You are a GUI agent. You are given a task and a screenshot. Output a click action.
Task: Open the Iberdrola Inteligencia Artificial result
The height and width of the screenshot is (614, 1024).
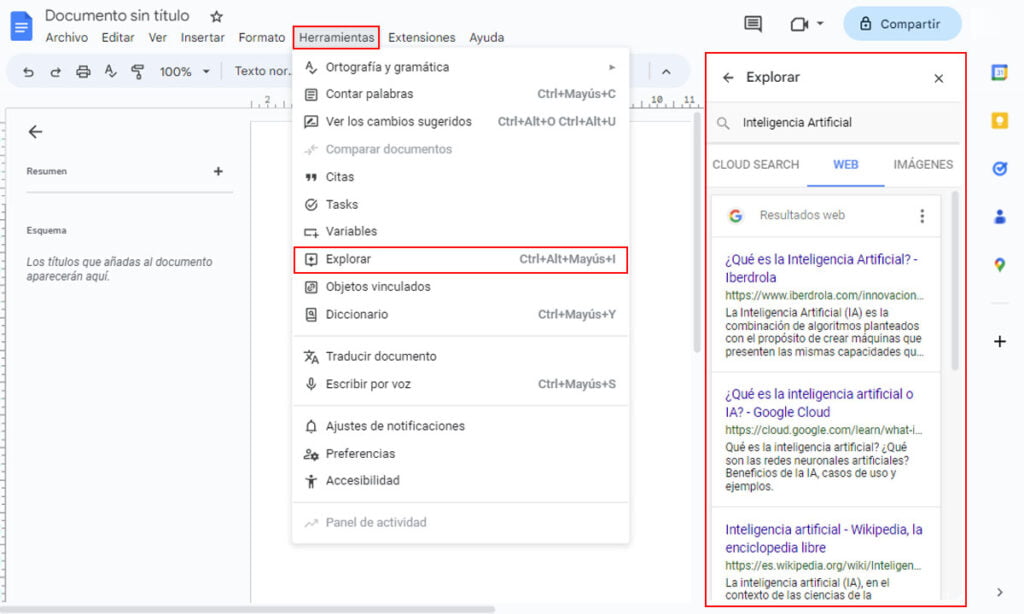coord(821,268)
